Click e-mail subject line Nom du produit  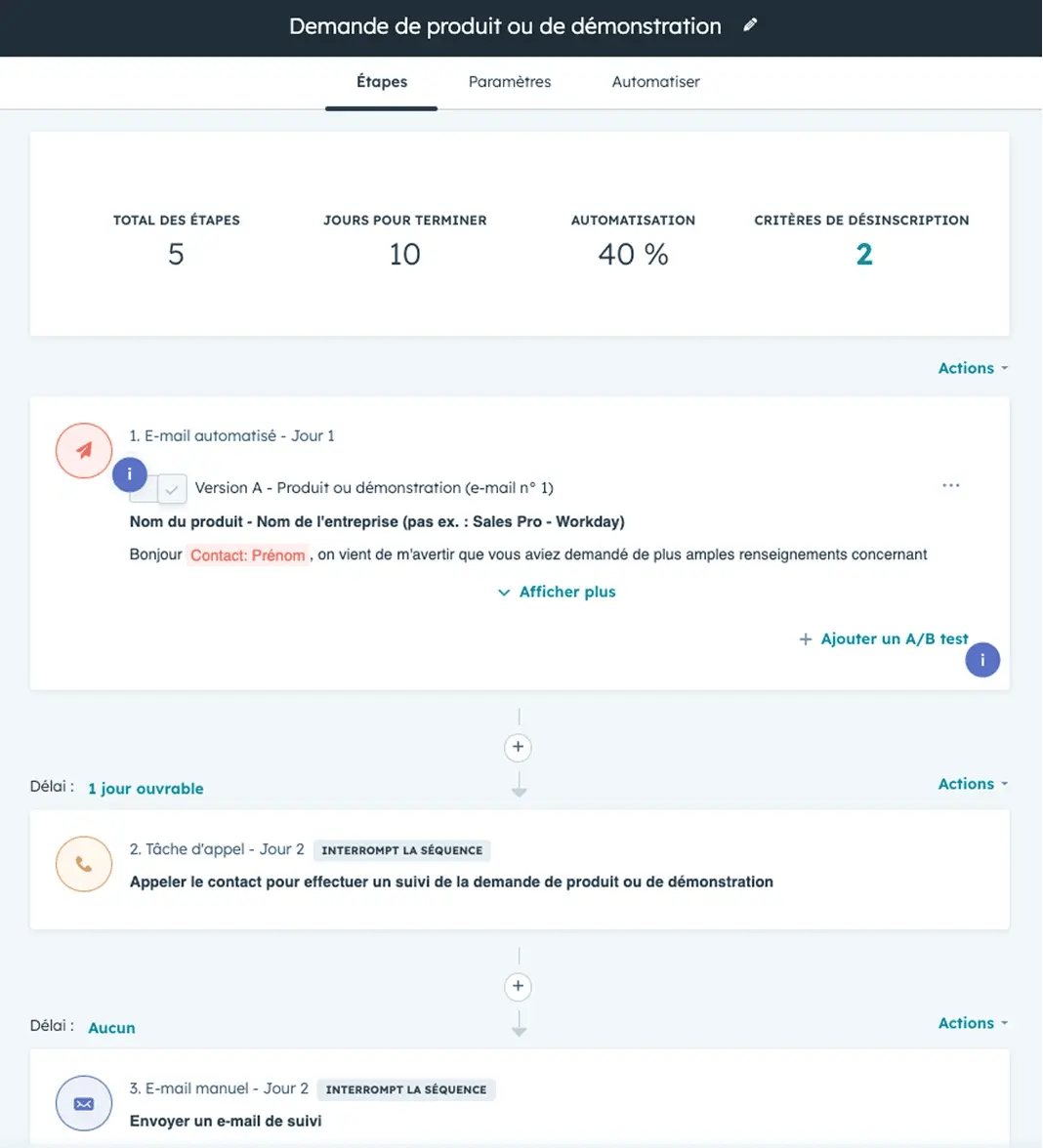point(377,521)
